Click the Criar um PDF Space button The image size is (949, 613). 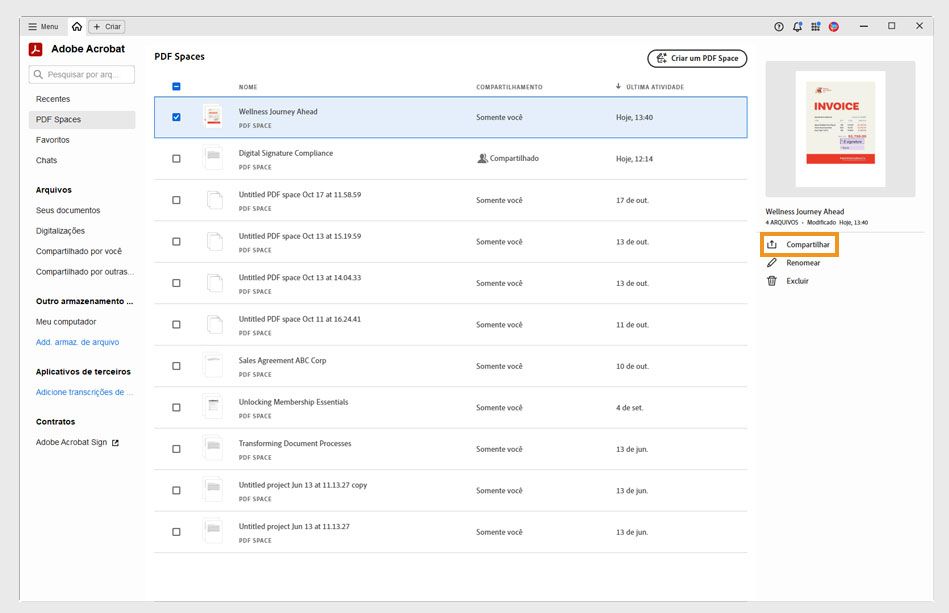[699, 58]
